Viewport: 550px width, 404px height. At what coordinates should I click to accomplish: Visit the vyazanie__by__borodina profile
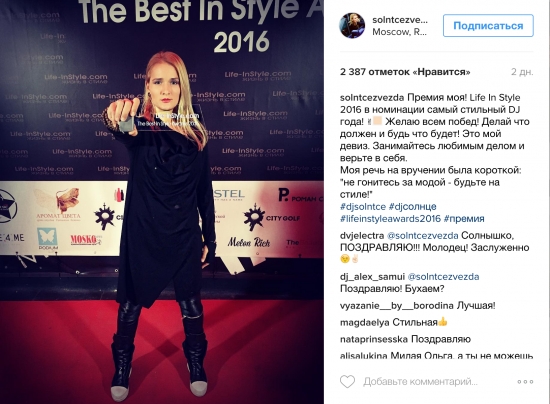tap(396, 306)
